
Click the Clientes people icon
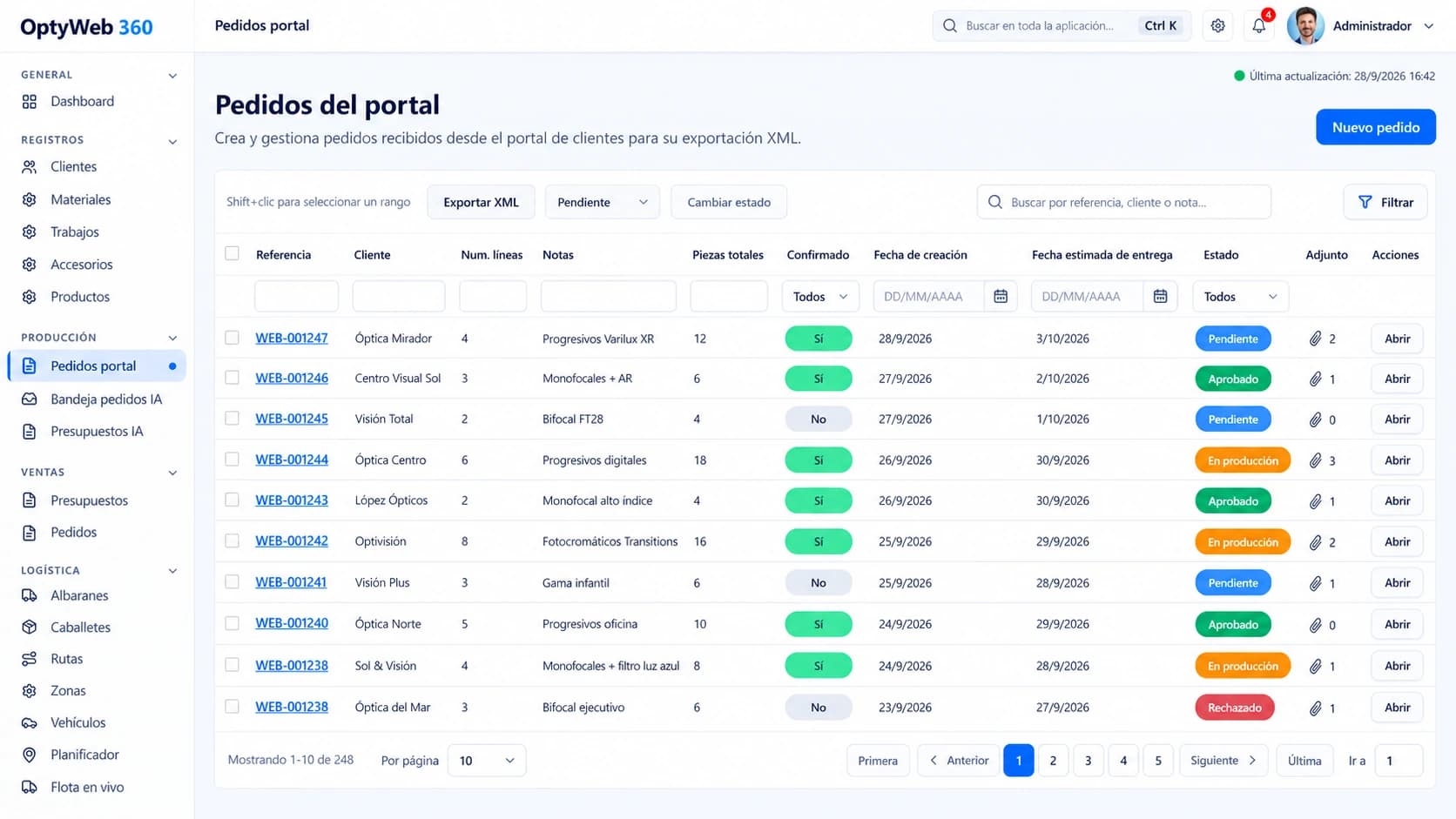tap(30, 167)
